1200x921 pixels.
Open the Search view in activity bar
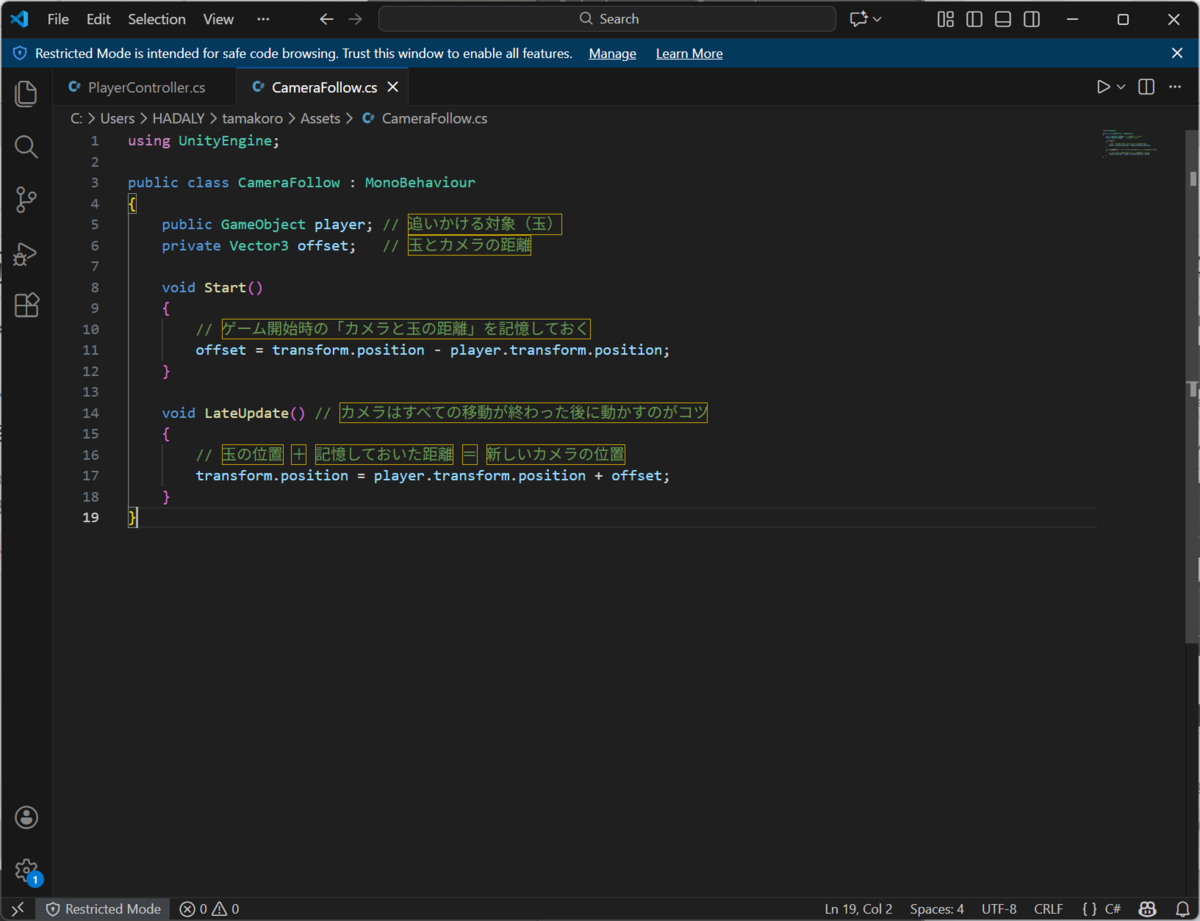(26, 148)
